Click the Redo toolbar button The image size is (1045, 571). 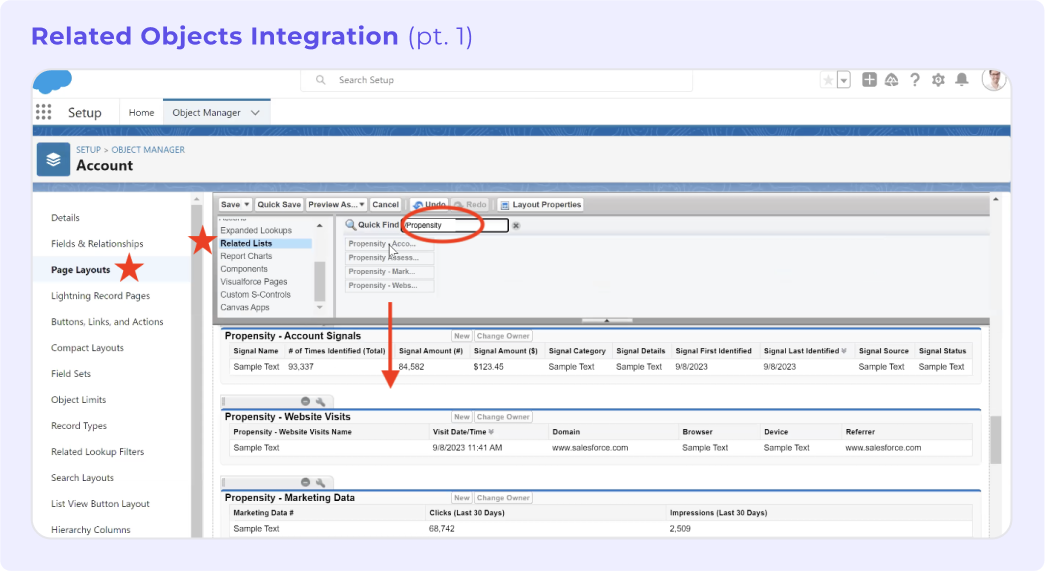pyautogui.click(x=471, y=205)
